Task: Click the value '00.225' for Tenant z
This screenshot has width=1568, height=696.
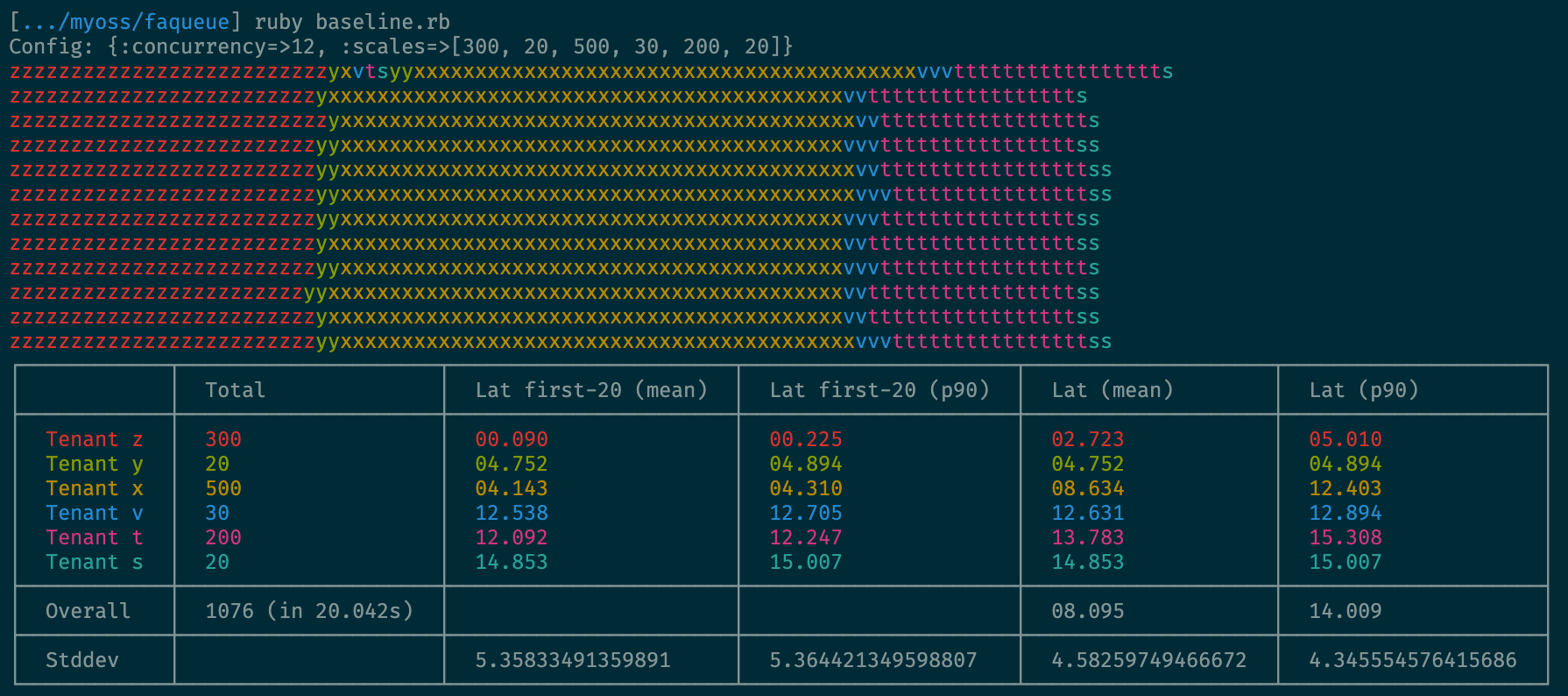Action: 806,439
